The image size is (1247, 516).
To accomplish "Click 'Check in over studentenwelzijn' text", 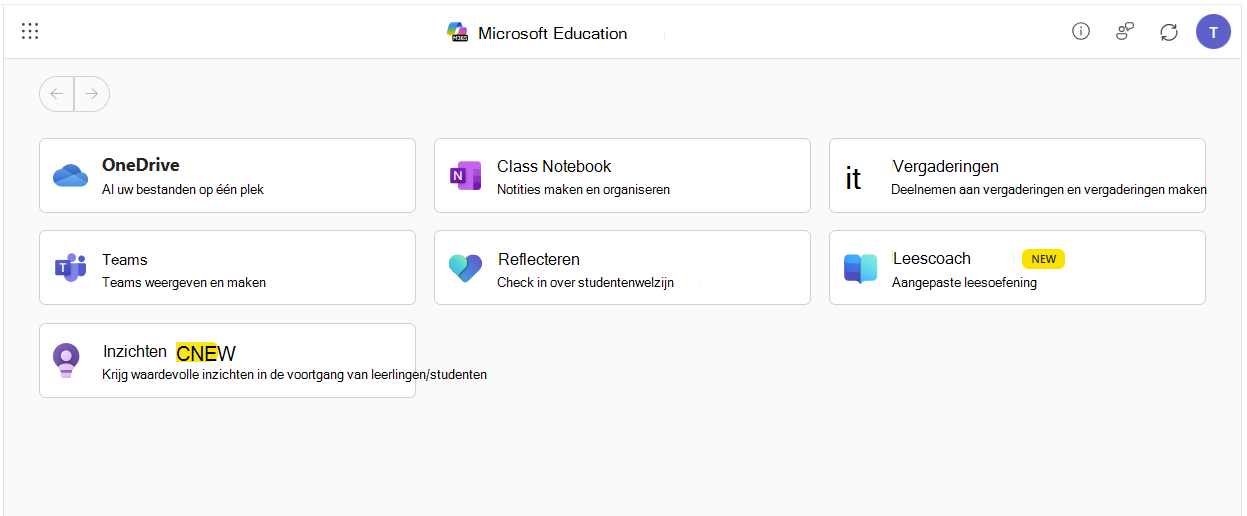I will pyautogui.click(x=585, y=282).
